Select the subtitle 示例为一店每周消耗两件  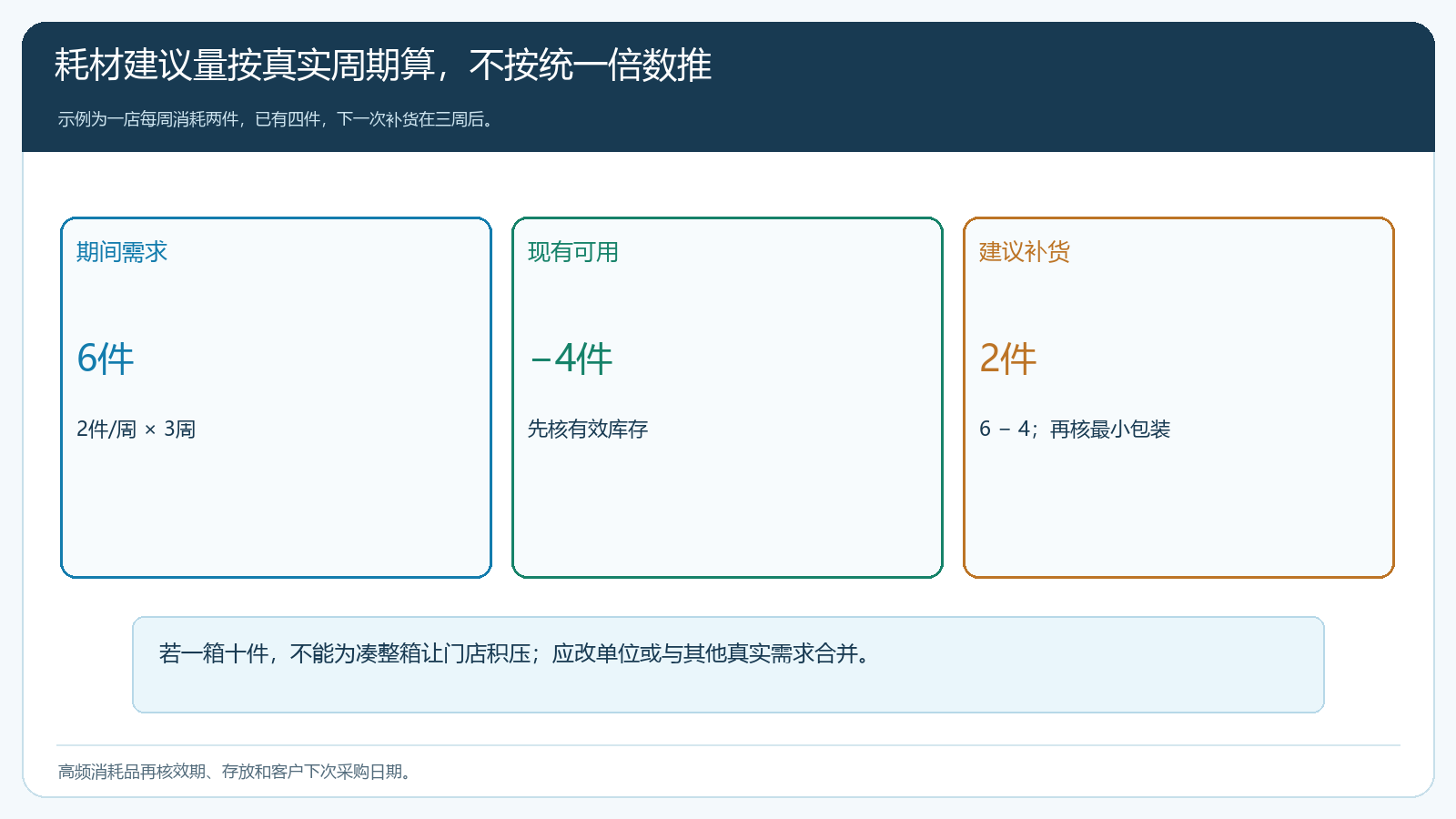click(x=148, y=119)
